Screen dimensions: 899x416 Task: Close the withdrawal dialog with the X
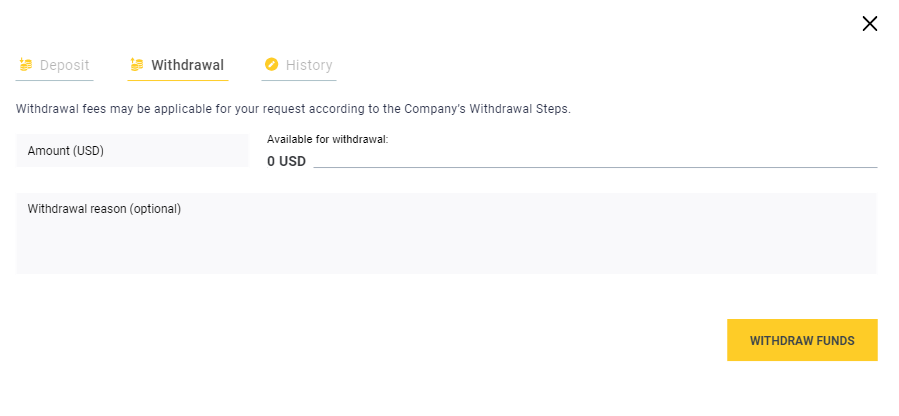(x=869, y=24)
